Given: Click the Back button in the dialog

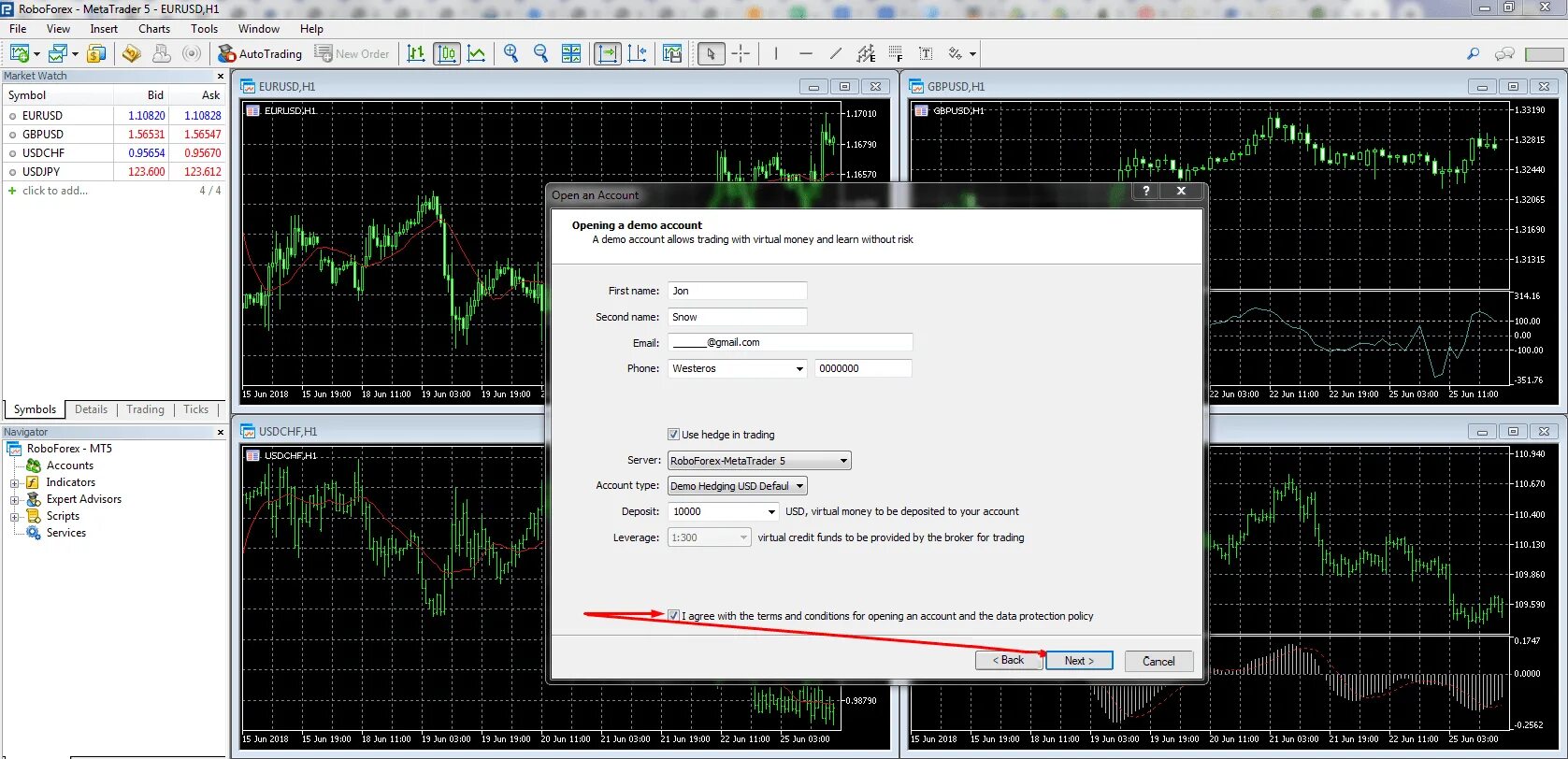Looking at the screenshot, I should coord(1008,661).
